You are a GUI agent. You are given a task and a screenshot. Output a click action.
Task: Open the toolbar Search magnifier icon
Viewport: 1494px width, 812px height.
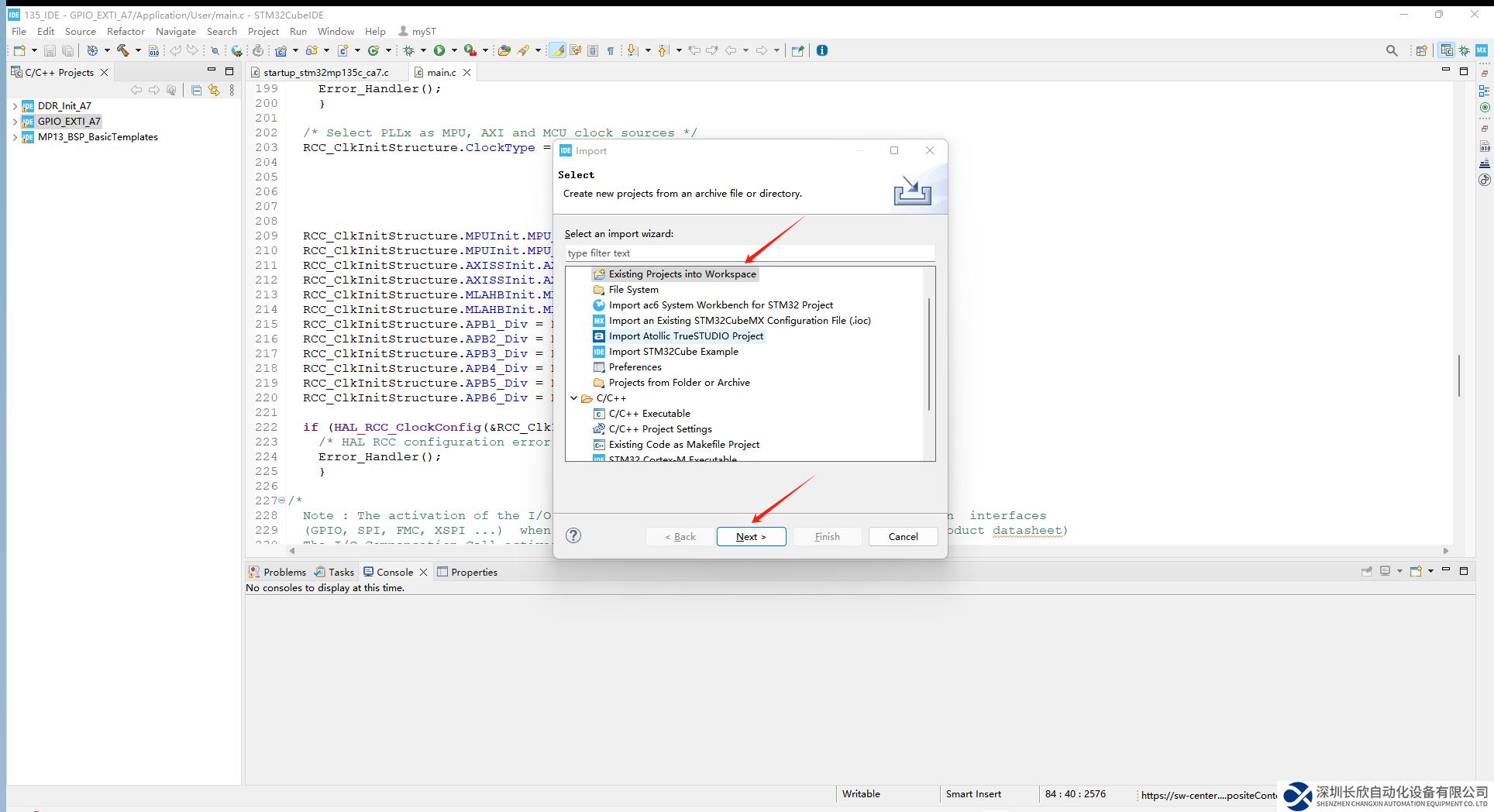tap(1392, 50)
